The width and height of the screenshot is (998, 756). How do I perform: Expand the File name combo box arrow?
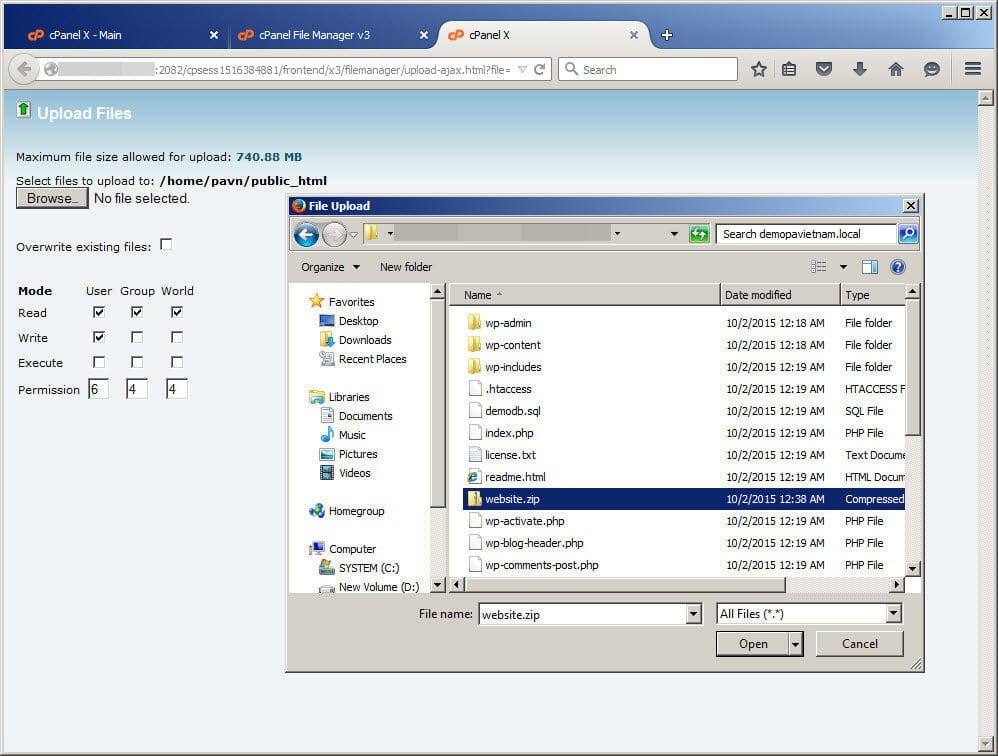(x=694, y=614)
